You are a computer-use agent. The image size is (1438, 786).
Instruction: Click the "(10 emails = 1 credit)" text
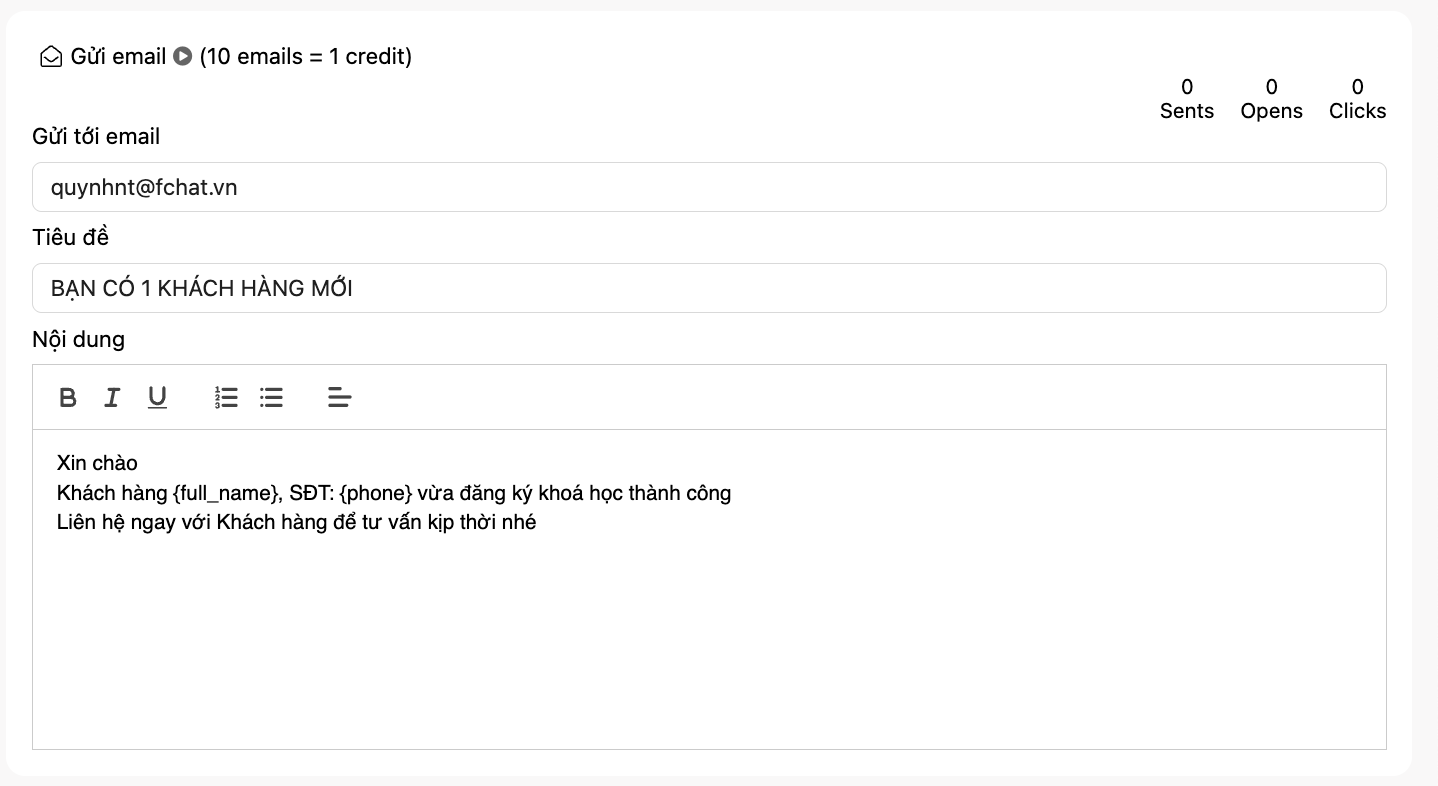point(306,57)
